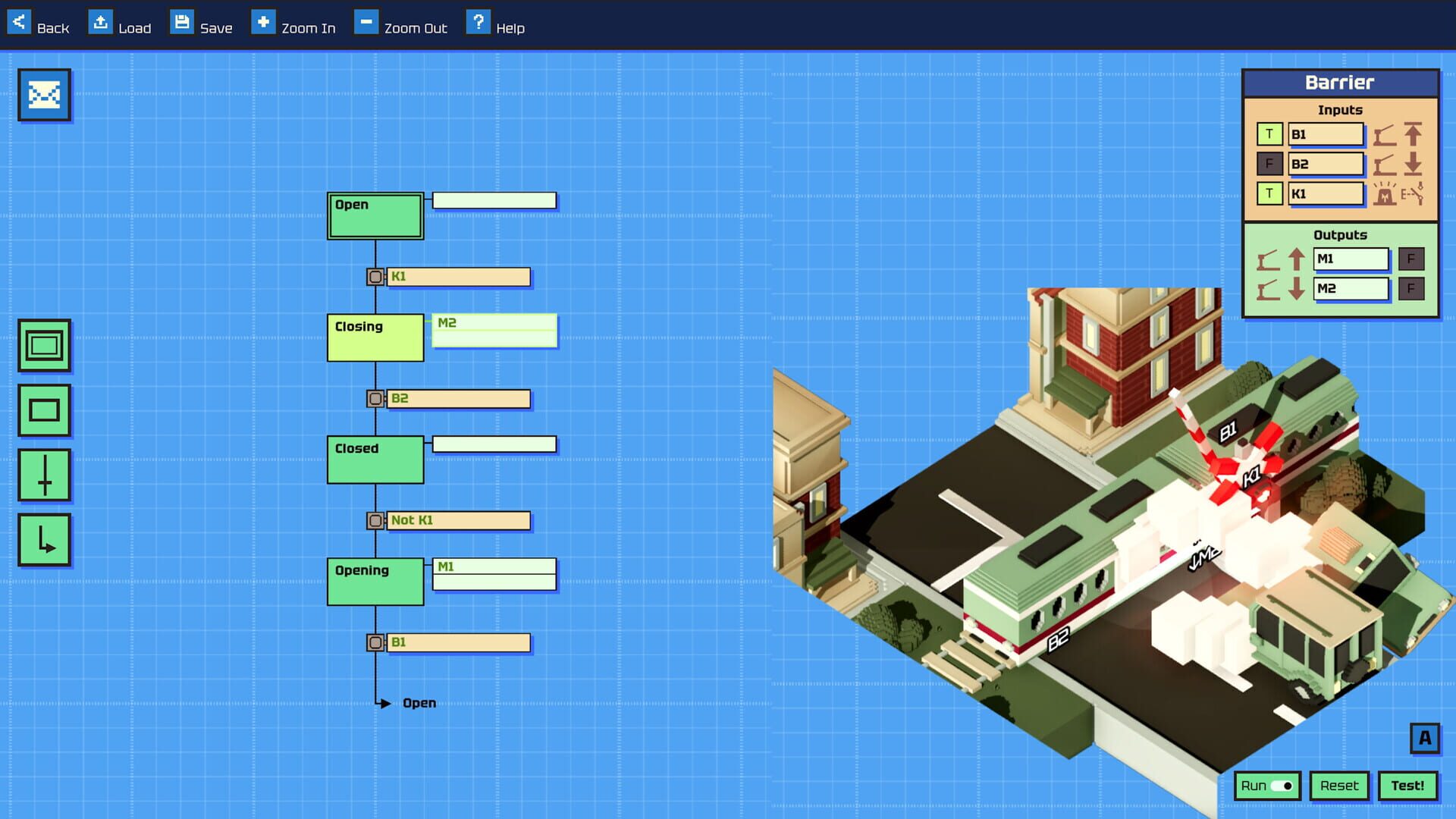Click the Zoom In plus icon
This screenshot has height=819, width=1456.
click(x=263, y=22)
